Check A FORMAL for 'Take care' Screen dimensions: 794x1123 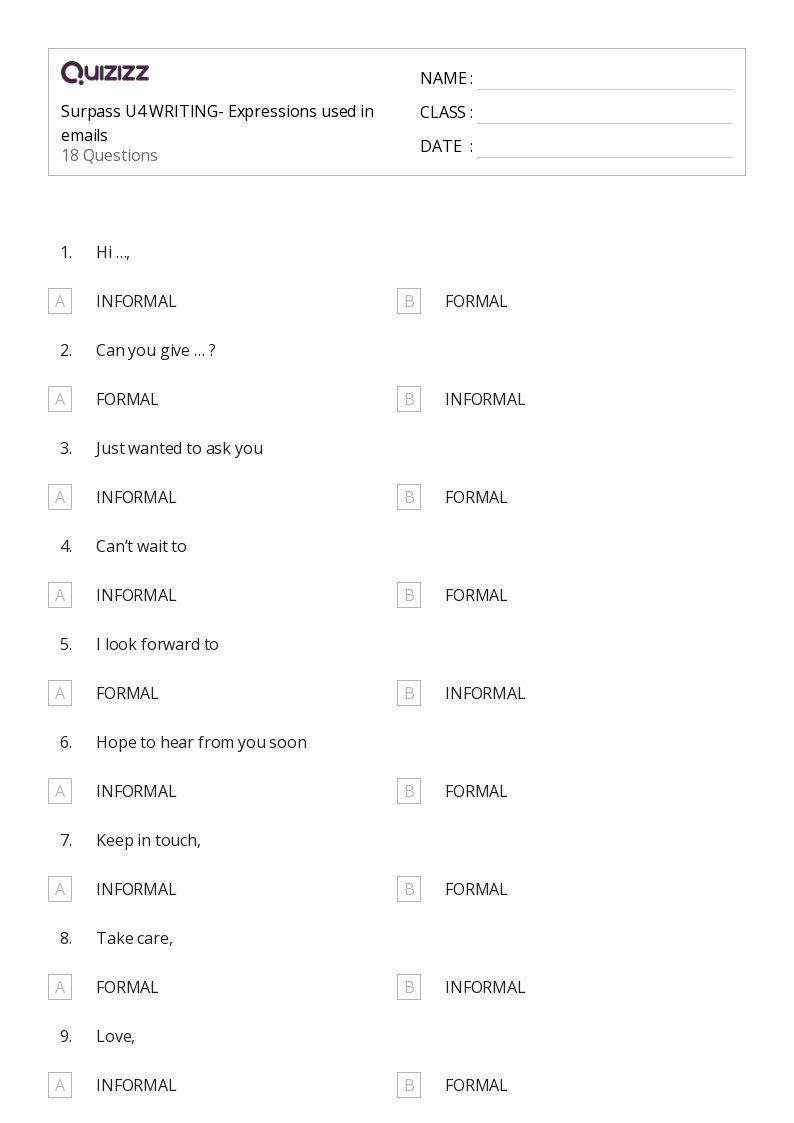tap(60, 987)
